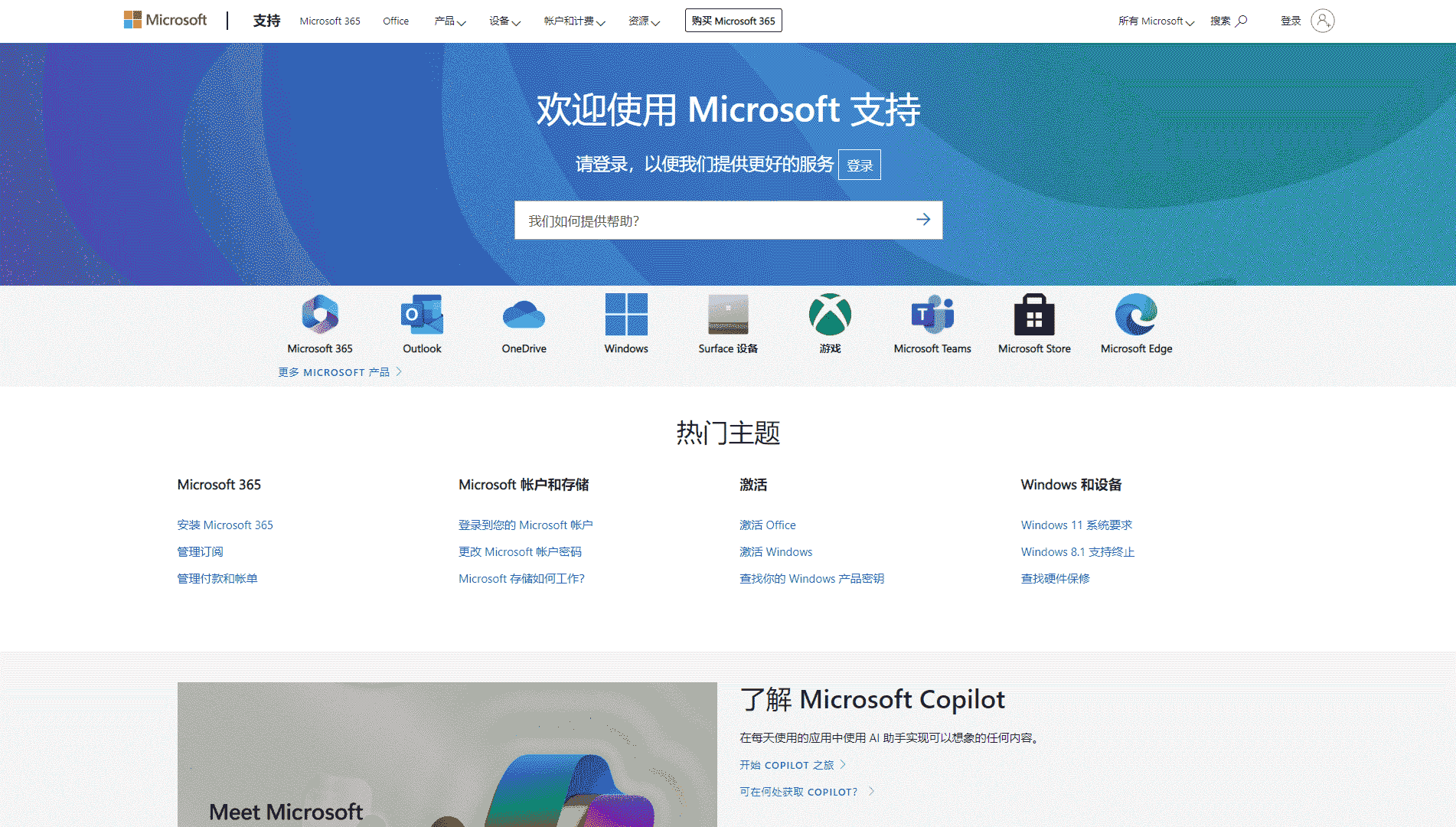
Task: Open the Microsoft Edge icon
Action: pyautogui.click(x=1136, y=315)
